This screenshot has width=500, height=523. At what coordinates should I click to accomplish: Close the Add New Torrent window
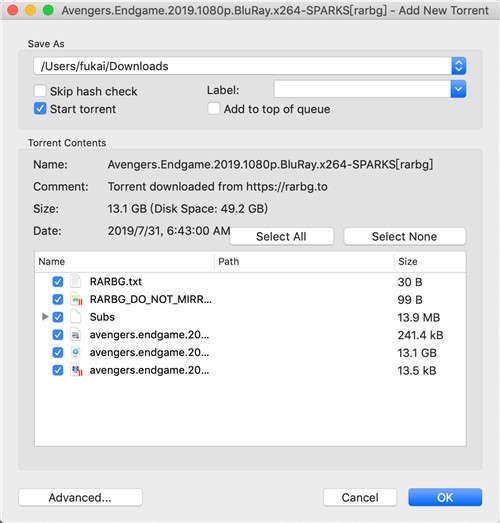(13, 10)
